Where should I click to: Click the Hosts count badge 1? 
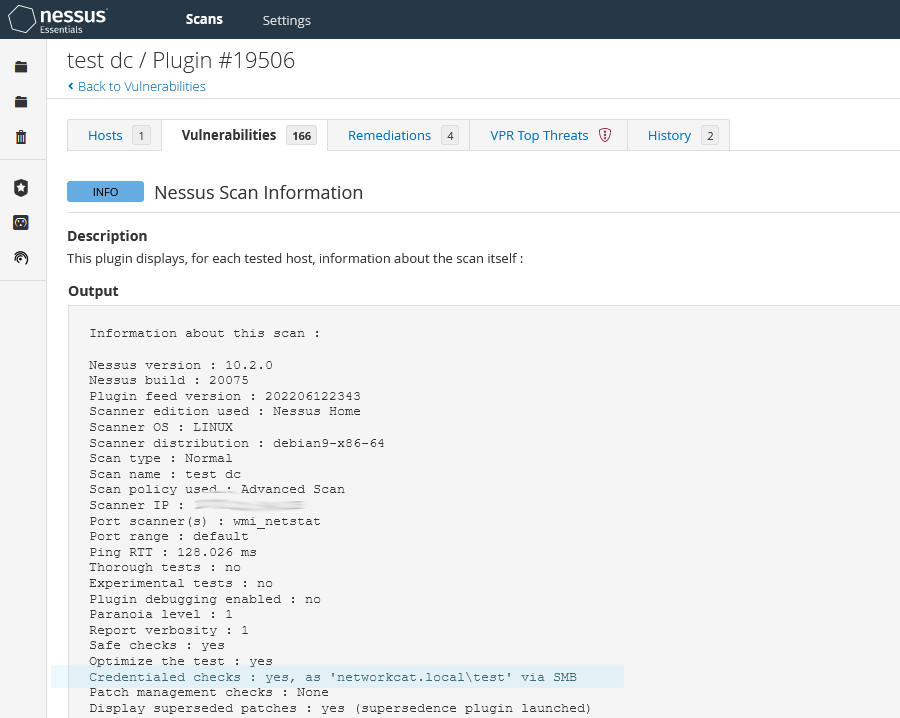point(141,135)
